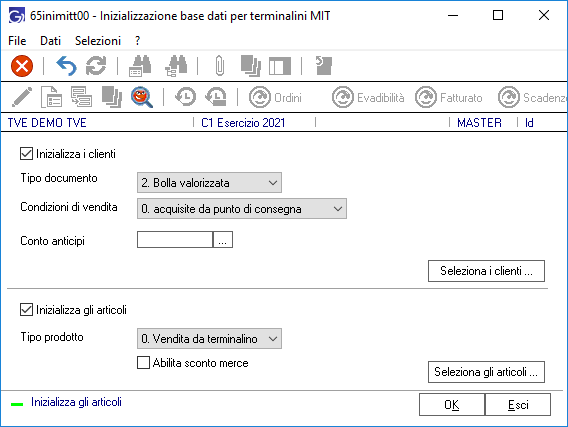Image resolution: width=568 pixels, height=427 pixels.
Task: Click the refresh arrows toolbar icon
Action: point(96,66)
